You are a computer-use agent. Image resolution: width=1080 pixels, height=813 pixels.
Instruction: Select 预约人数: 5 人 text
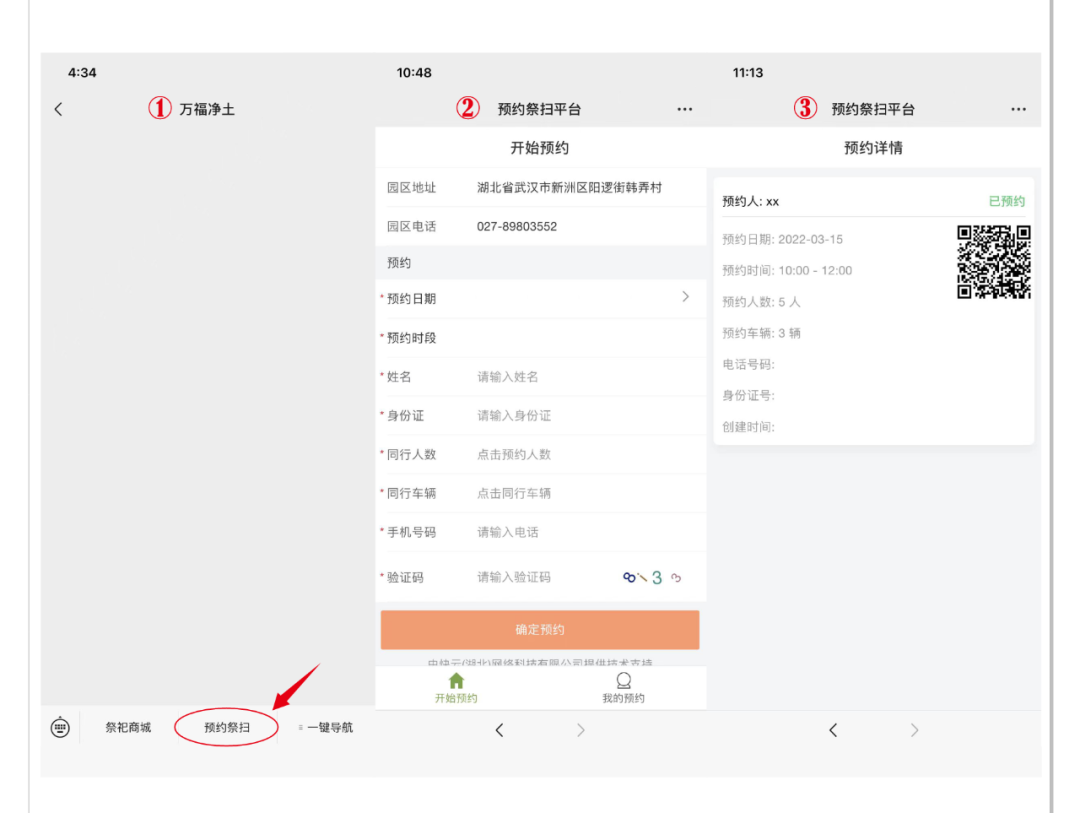pyautogui.click(x=761, y=302)
